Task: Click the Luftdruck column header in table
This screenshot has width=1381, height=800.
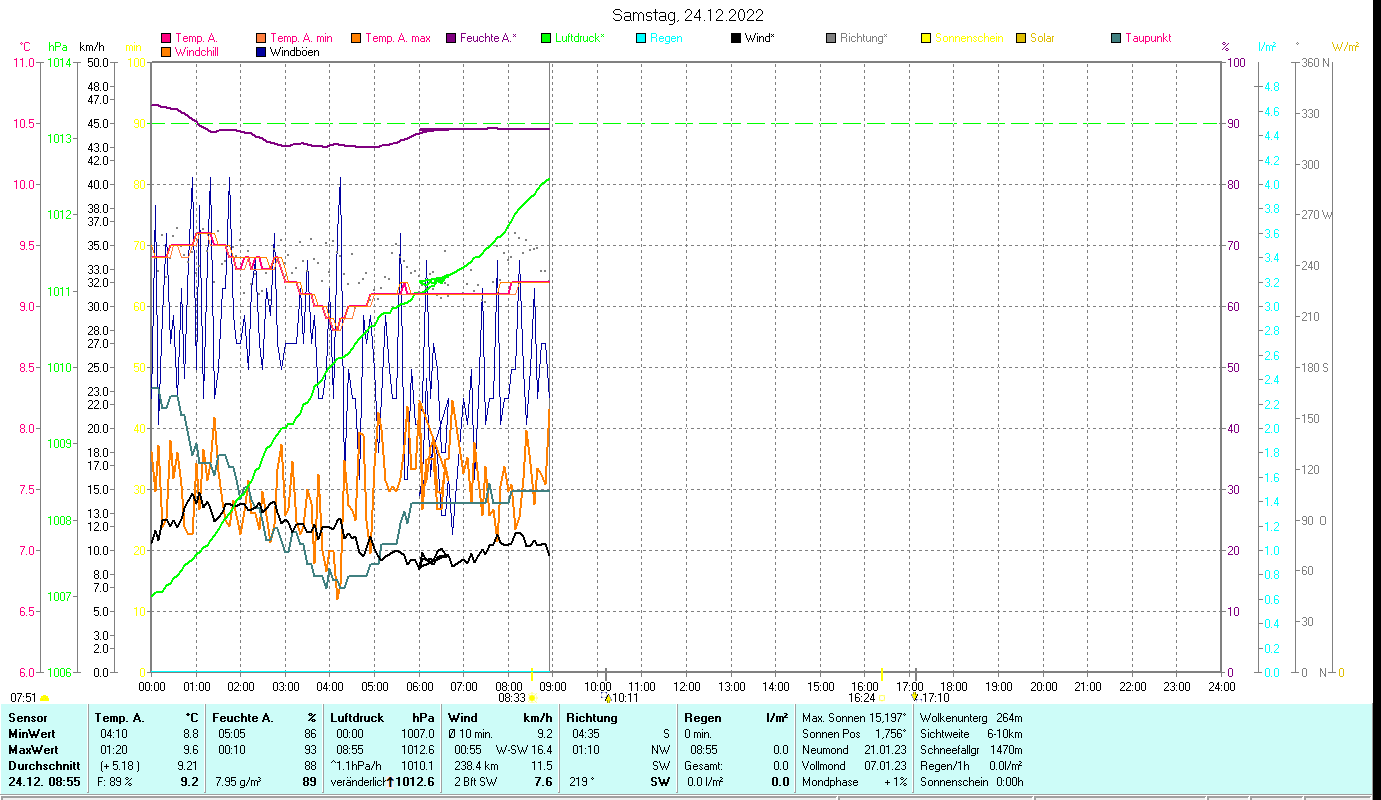Action: click(x=357, y=718)
